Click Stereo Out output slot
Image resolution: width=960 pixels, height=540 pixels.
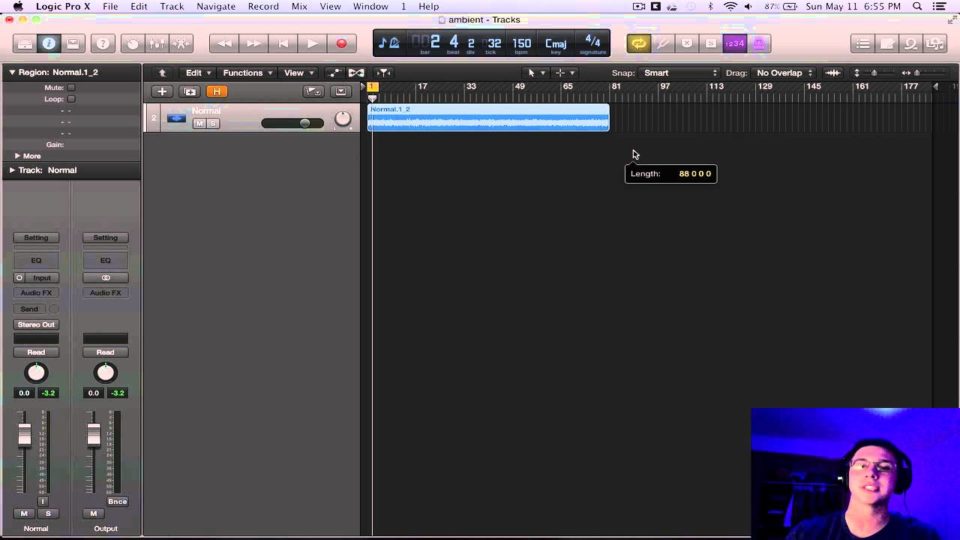coord(36,324)
